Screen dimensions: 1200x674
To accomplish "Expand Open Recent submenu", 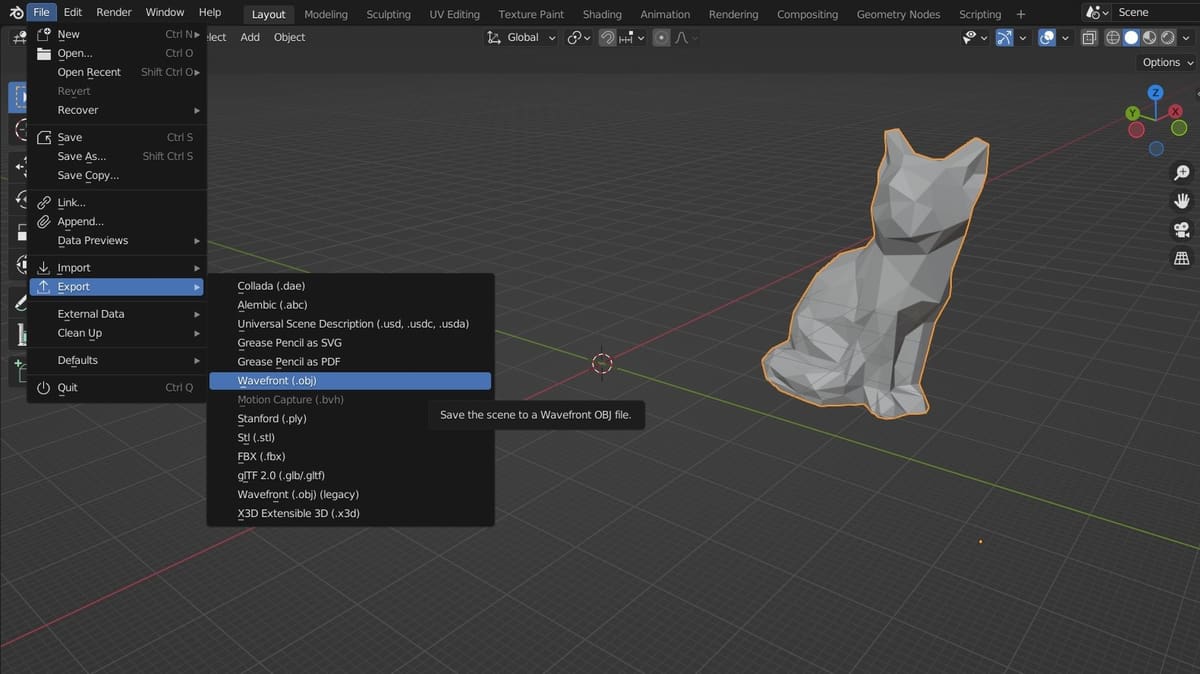I will tap(117, 72).
